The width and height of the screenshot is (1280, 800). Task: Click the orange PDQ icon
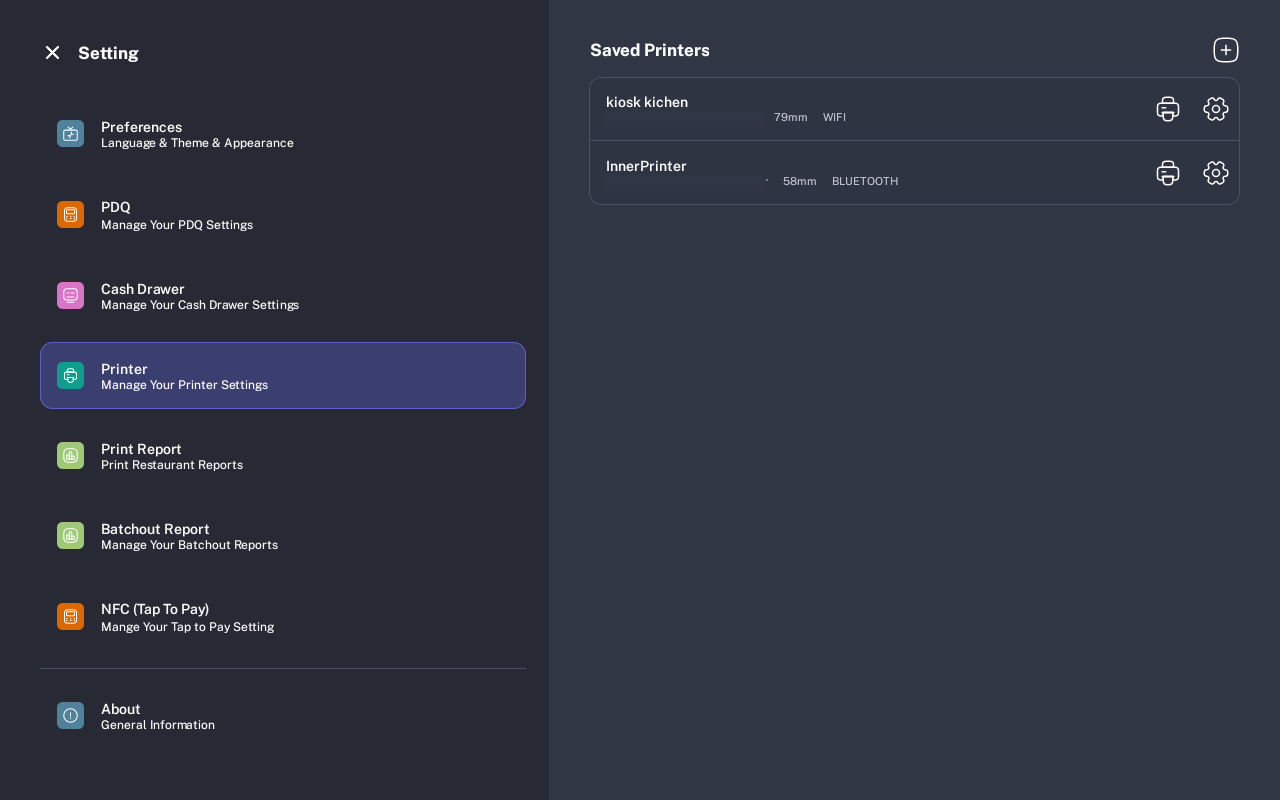70,214
